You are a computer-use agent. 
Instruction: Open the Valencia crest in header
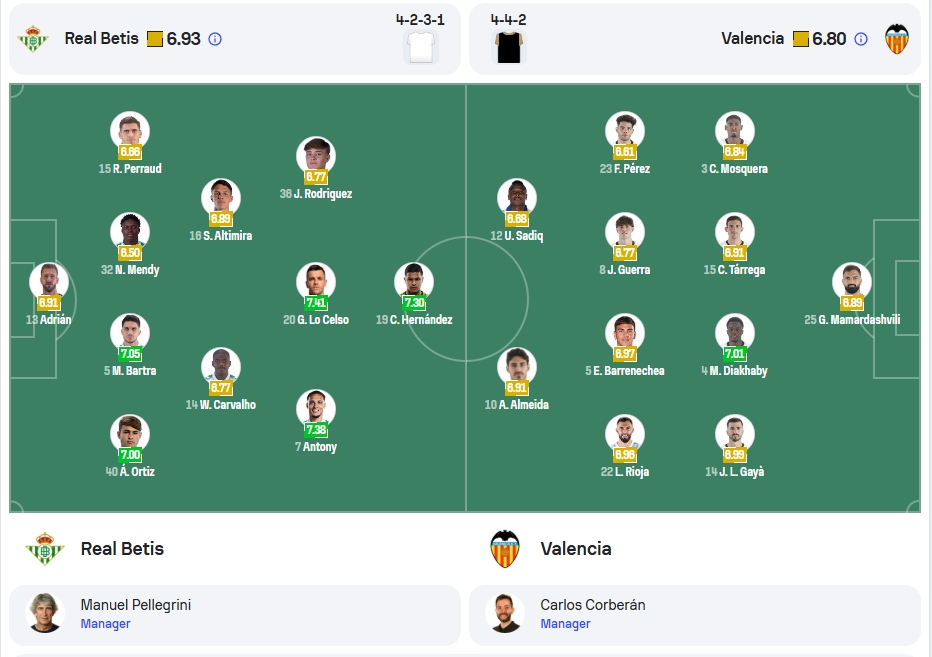coord(896,39)
